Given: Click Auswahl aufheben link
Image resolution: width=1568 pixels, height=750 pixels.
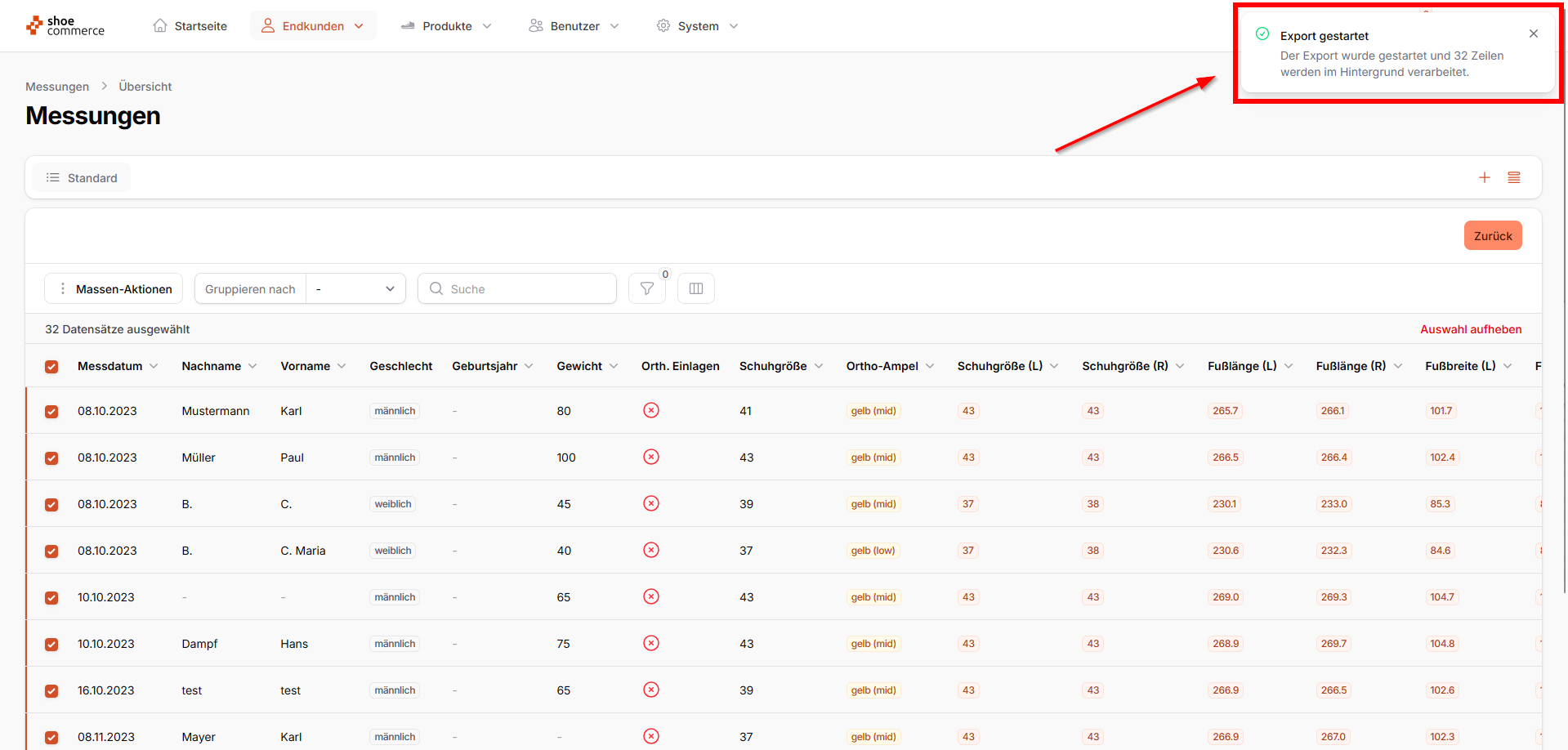Looking at the screenshot, I should pyautogui.click(x=1470, y=329).
